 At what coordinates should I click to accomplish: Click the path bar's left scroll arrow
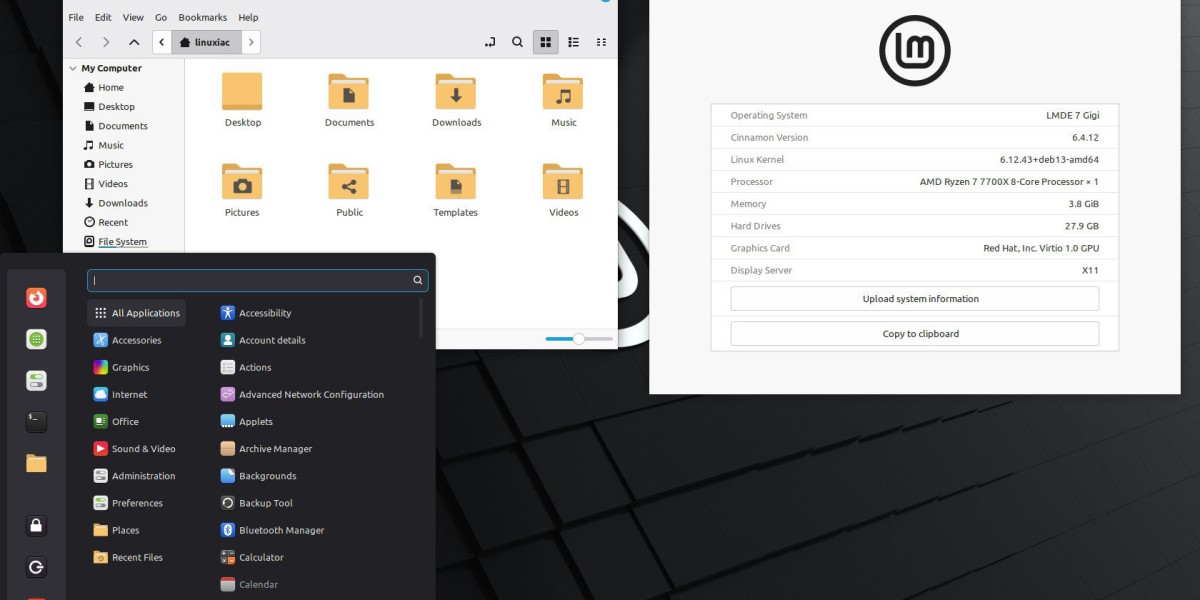point(162,42)
